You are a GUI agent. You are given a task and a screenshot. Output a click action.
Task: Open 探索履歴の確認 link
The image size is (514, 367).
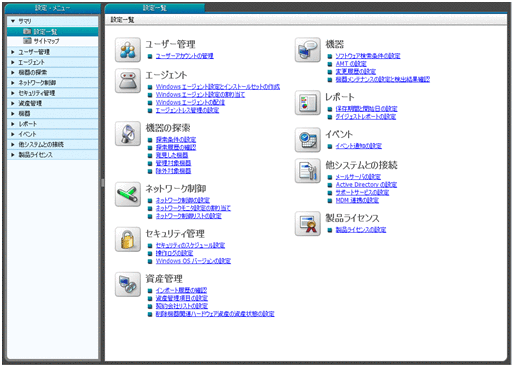pyautogui.click(x=176, y=147)
